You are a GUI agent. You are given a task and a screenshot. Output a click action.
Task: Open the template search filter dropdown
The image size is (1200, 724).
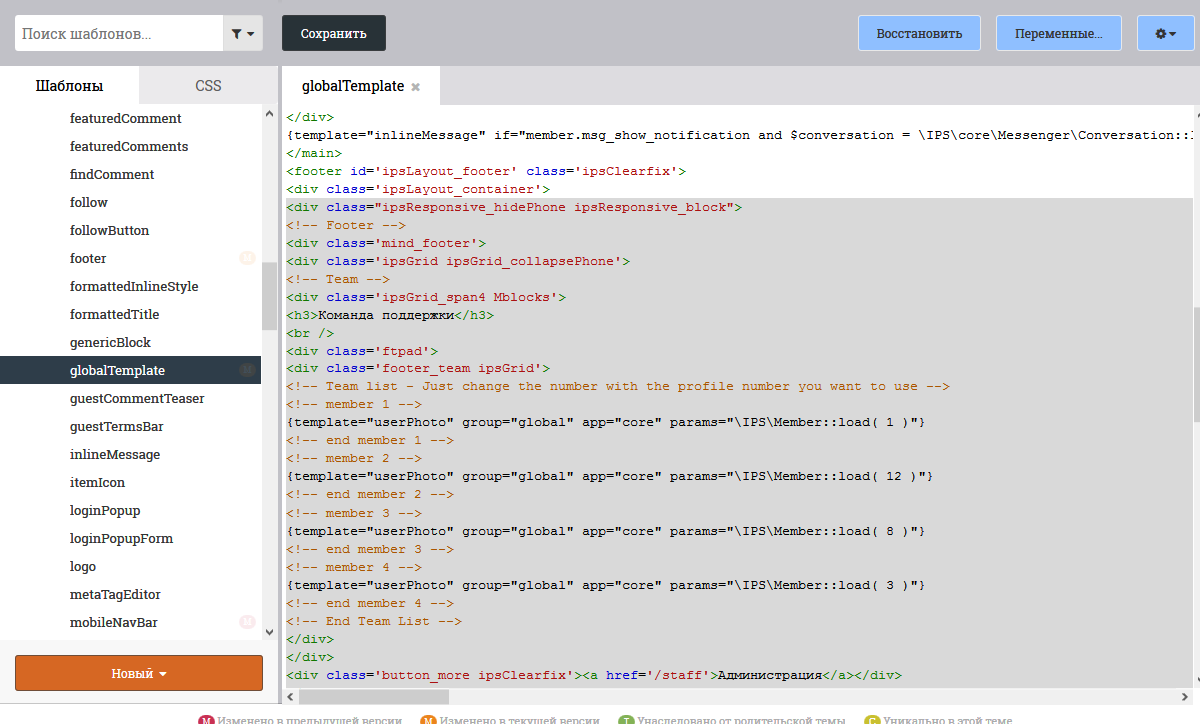[243, 33]
